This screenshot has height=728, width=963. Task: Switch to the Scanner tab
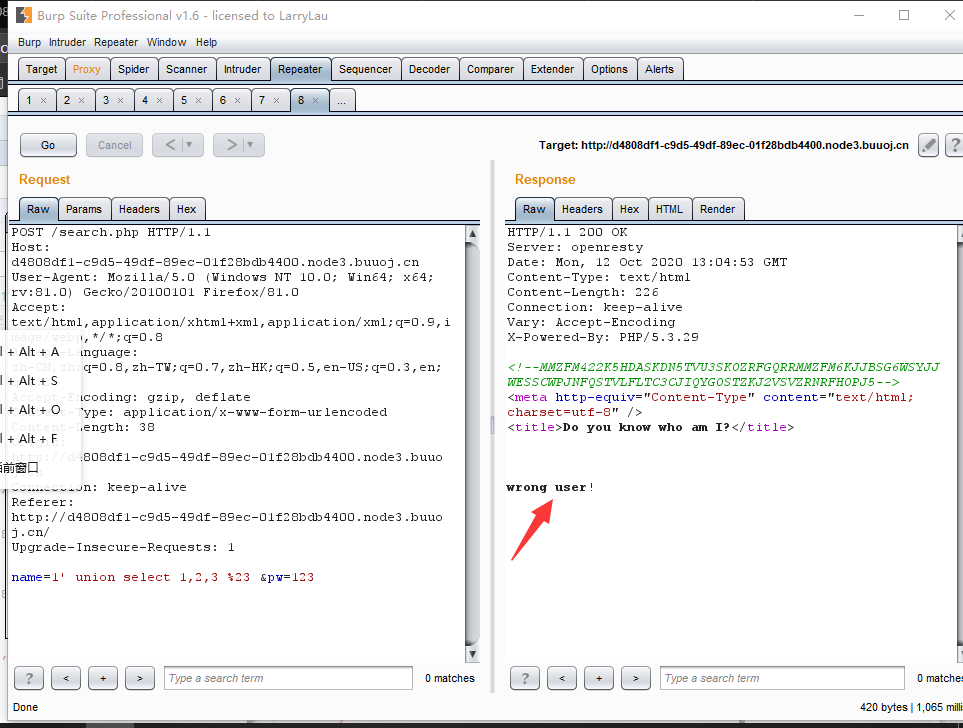(x=186, y=69)
